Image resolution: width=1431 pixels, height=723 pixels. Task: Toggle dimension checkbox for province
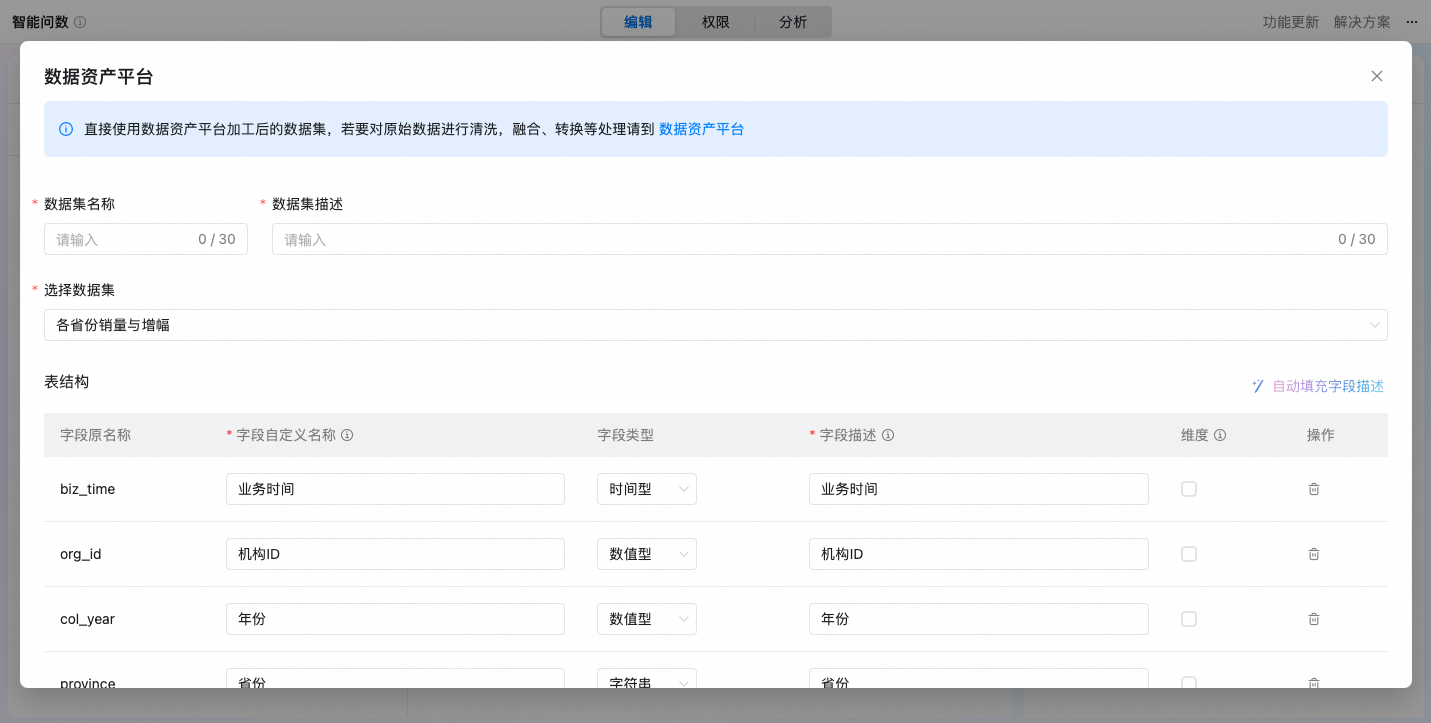point(1189,683)
